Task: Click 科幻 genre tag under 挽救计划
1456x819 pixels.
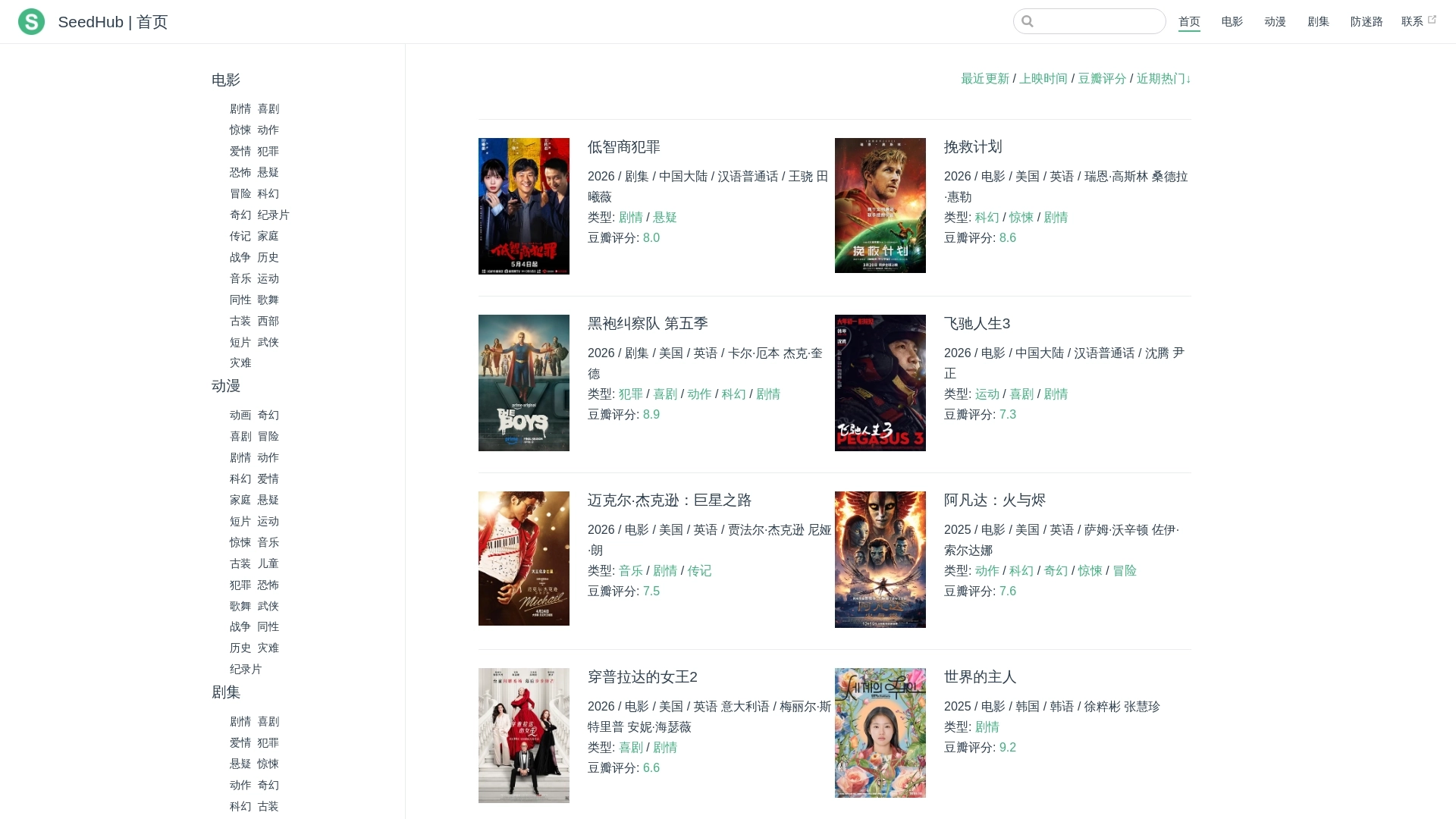Action: (987, 218)
